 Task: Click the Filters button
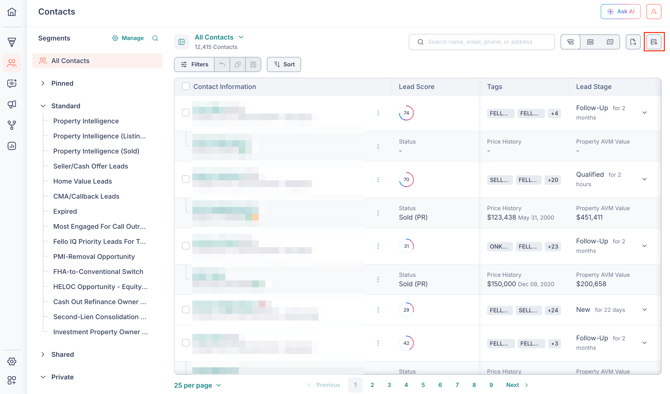194,65
